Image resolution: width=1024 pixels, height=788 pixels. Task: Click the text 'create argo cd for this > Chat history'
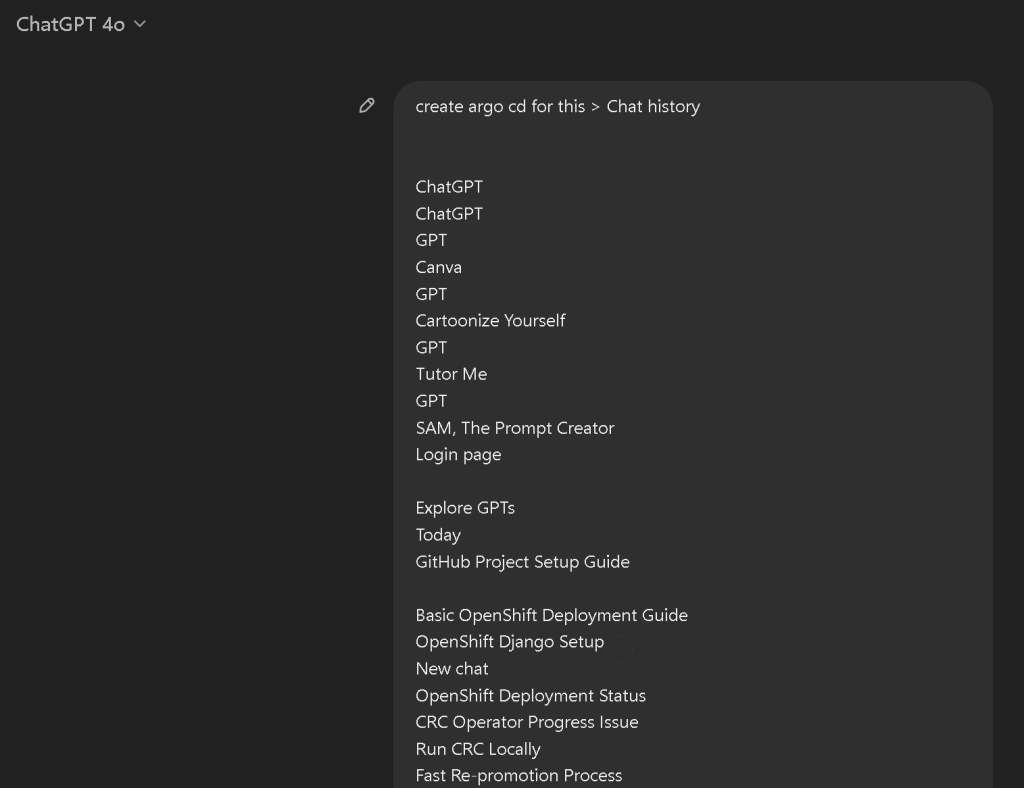(558, 106)
